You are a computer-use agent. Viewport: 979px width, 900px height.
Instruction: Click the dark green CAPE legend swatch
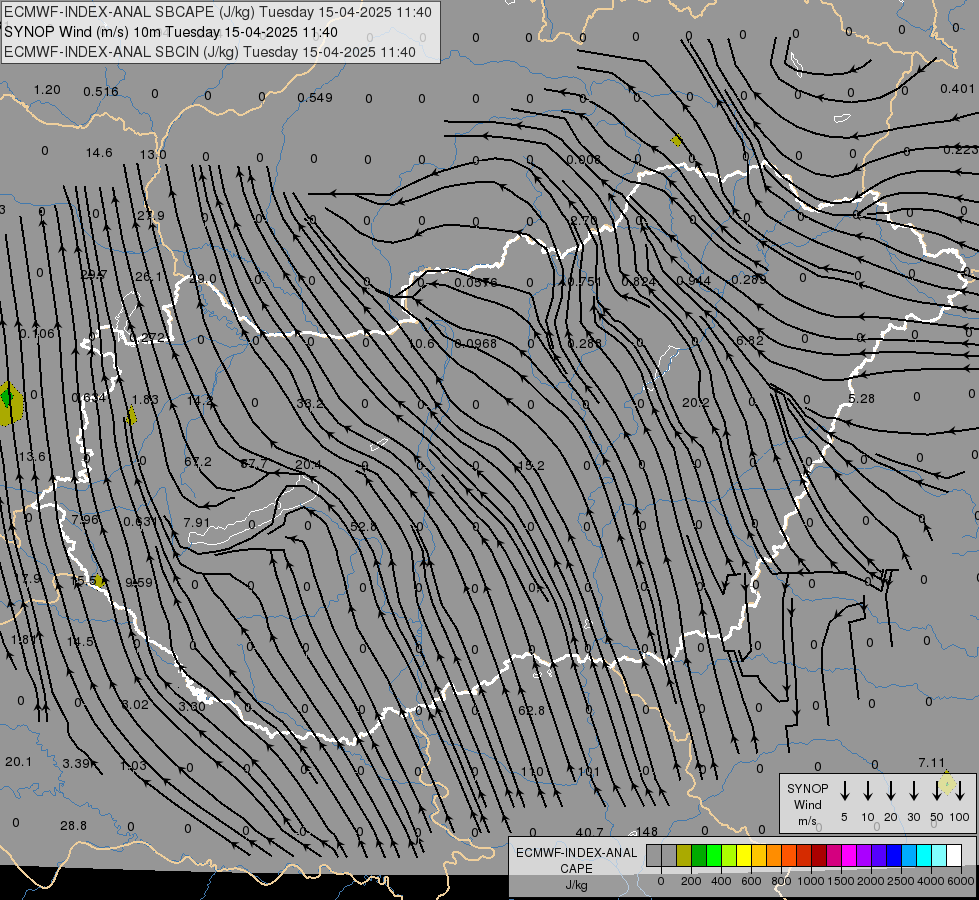pyautogui.click(x=699, y=856)
